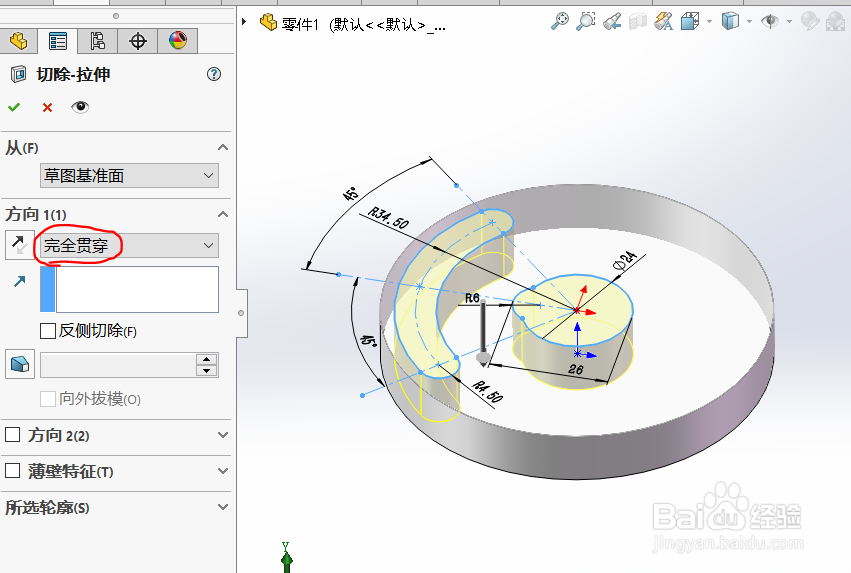This screenshot has height=573, width=851.
Task: Collapse the 从(F) section
Action: pyautogui.click(x=223, y=148)
